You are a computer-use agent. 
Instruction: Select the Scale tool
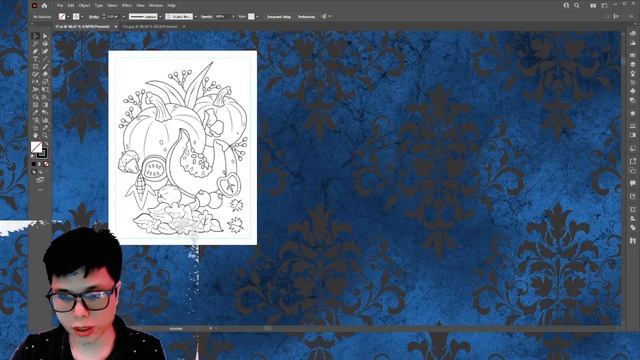click(45, 82)
